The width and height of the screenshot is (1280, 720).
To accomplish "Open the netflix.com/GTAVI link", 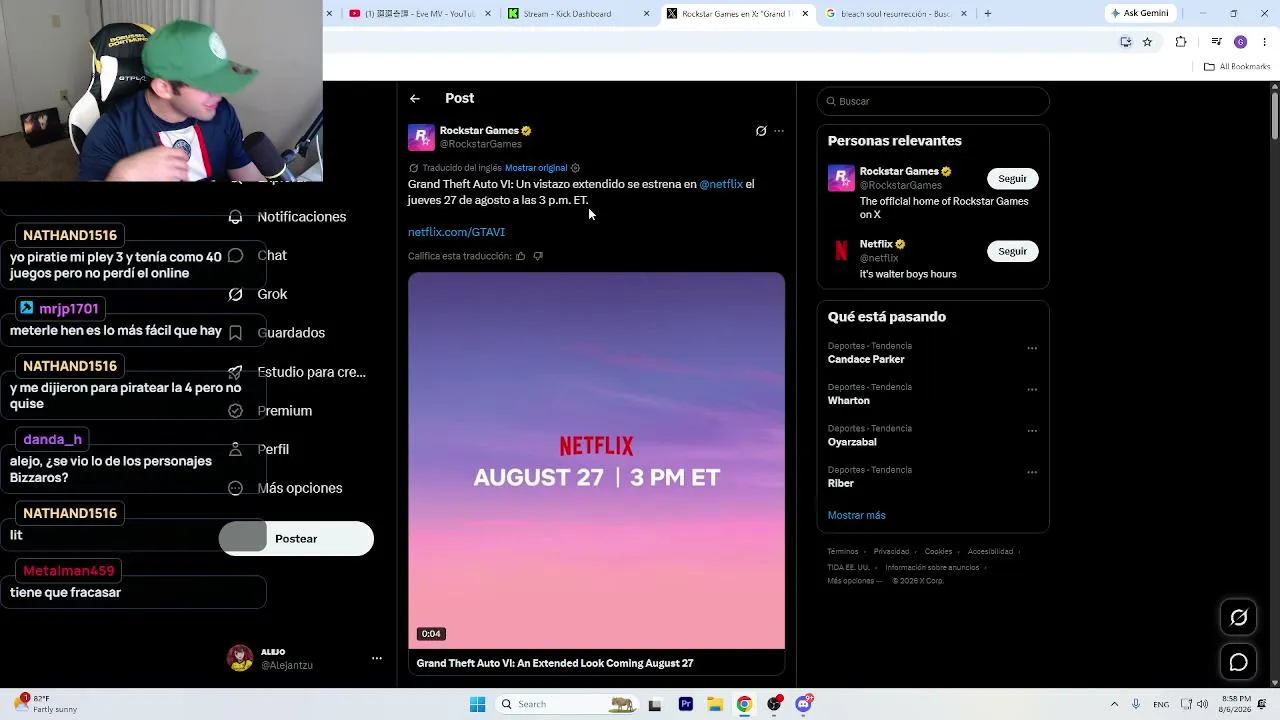I will [456, 232].
